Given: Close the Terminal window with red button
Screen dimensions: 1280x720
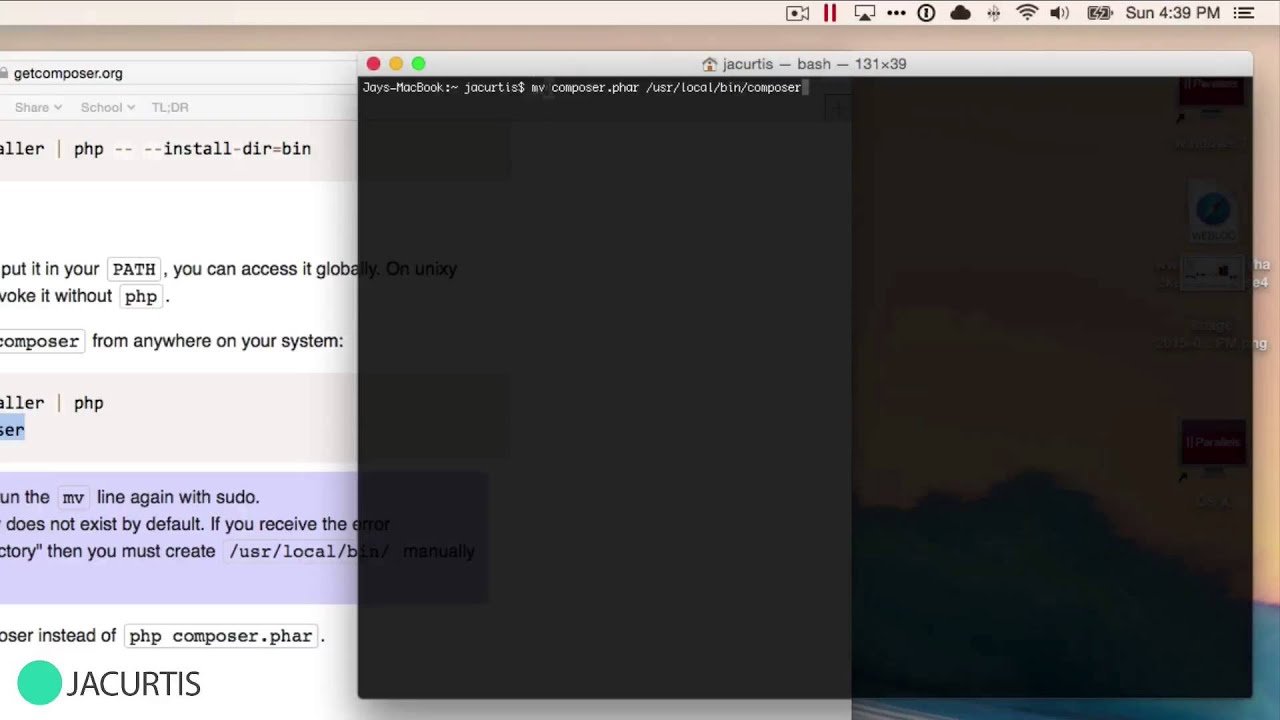Looking at the screenshot, I should point(373,64).
